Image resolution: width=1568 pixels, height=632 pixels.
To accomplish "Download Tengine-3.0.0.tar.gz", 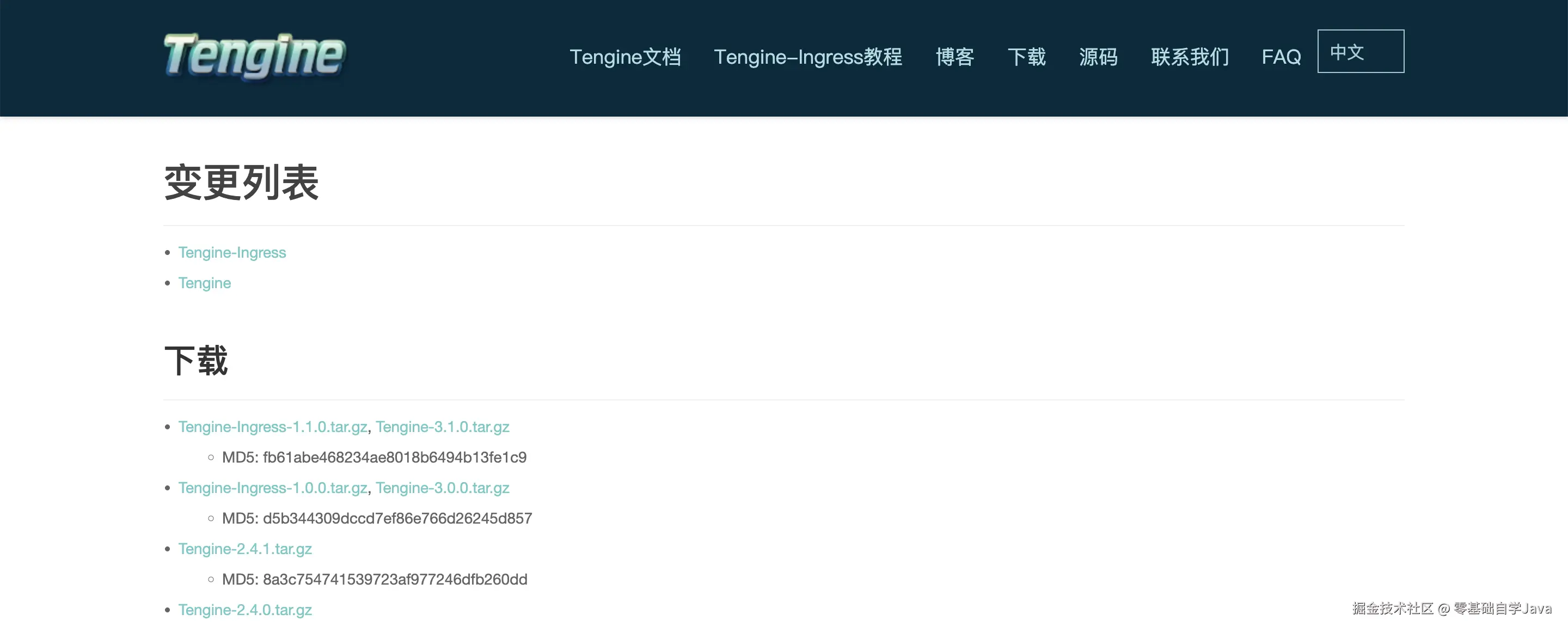I will click(442, 488).
